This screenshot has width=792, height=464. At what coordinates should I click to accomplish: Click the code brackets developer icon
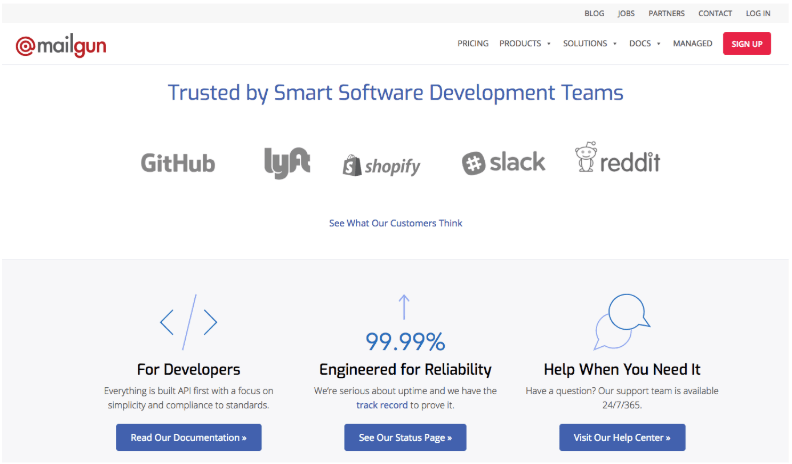pos(188,322)
